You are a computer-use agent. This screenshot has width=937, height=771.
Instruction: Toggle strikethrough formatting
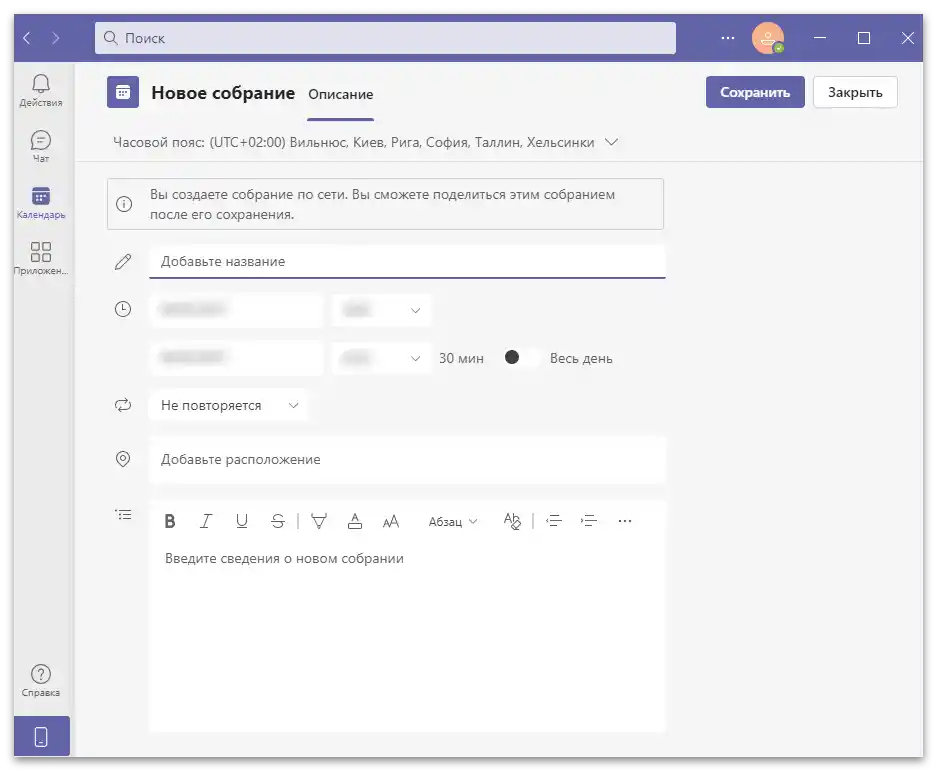tap(277, 521)
